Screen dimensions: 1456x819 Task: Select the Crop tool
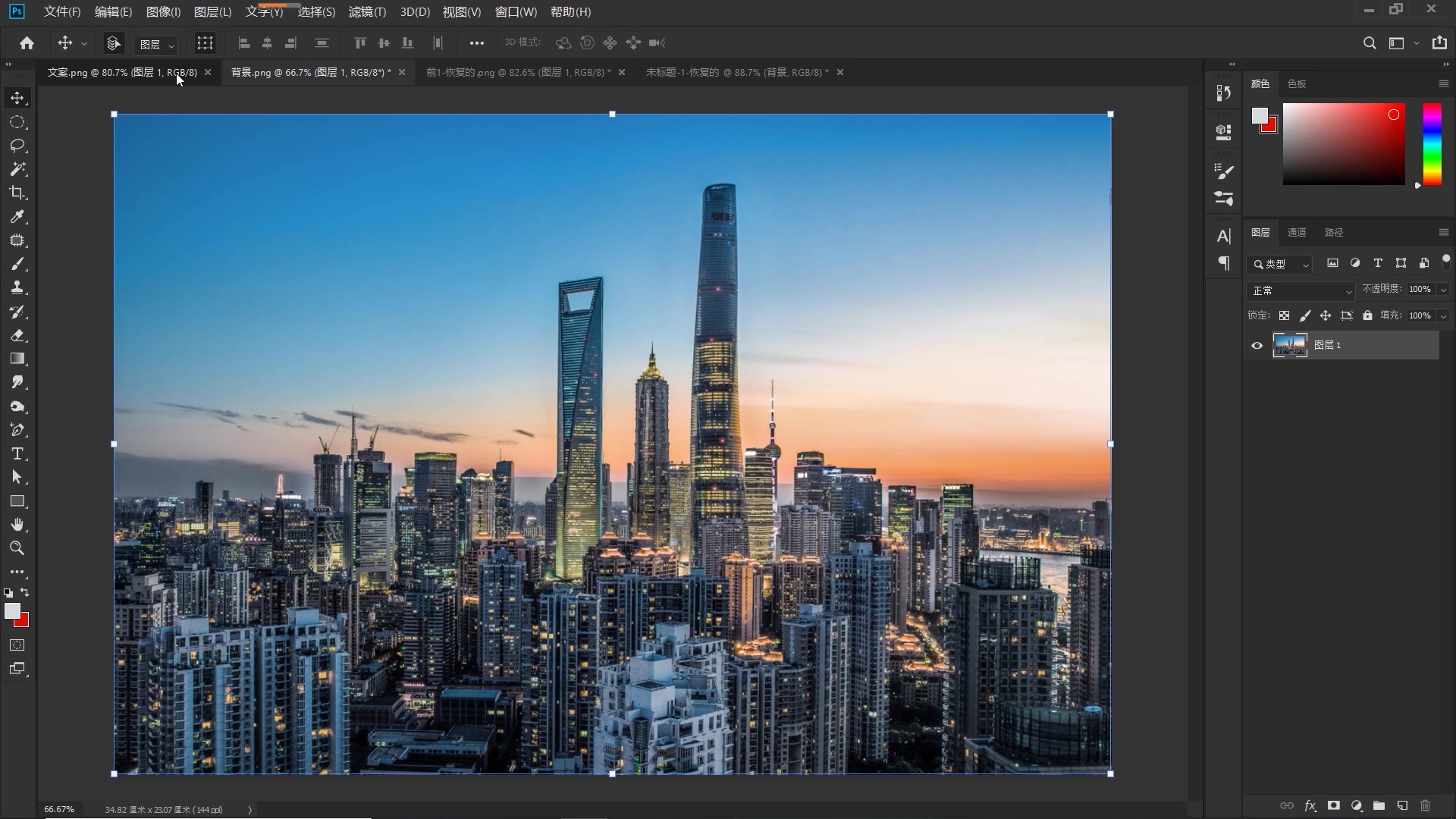[x=17, y=193]
